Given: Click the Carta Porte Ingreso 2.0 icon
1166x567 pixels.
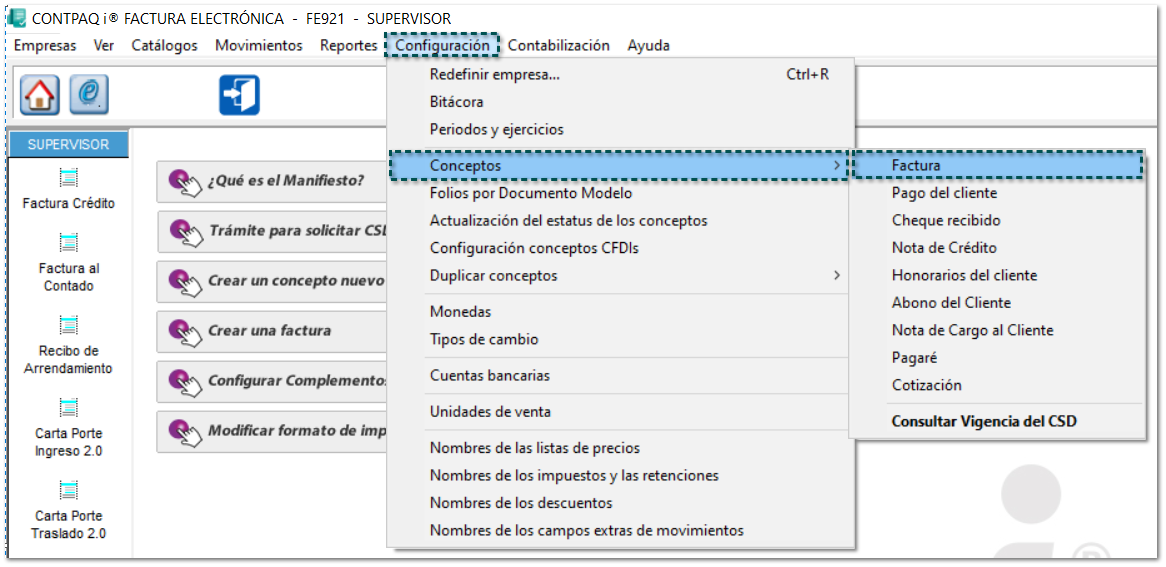Looking at the screenshot, I should [69, 408].
